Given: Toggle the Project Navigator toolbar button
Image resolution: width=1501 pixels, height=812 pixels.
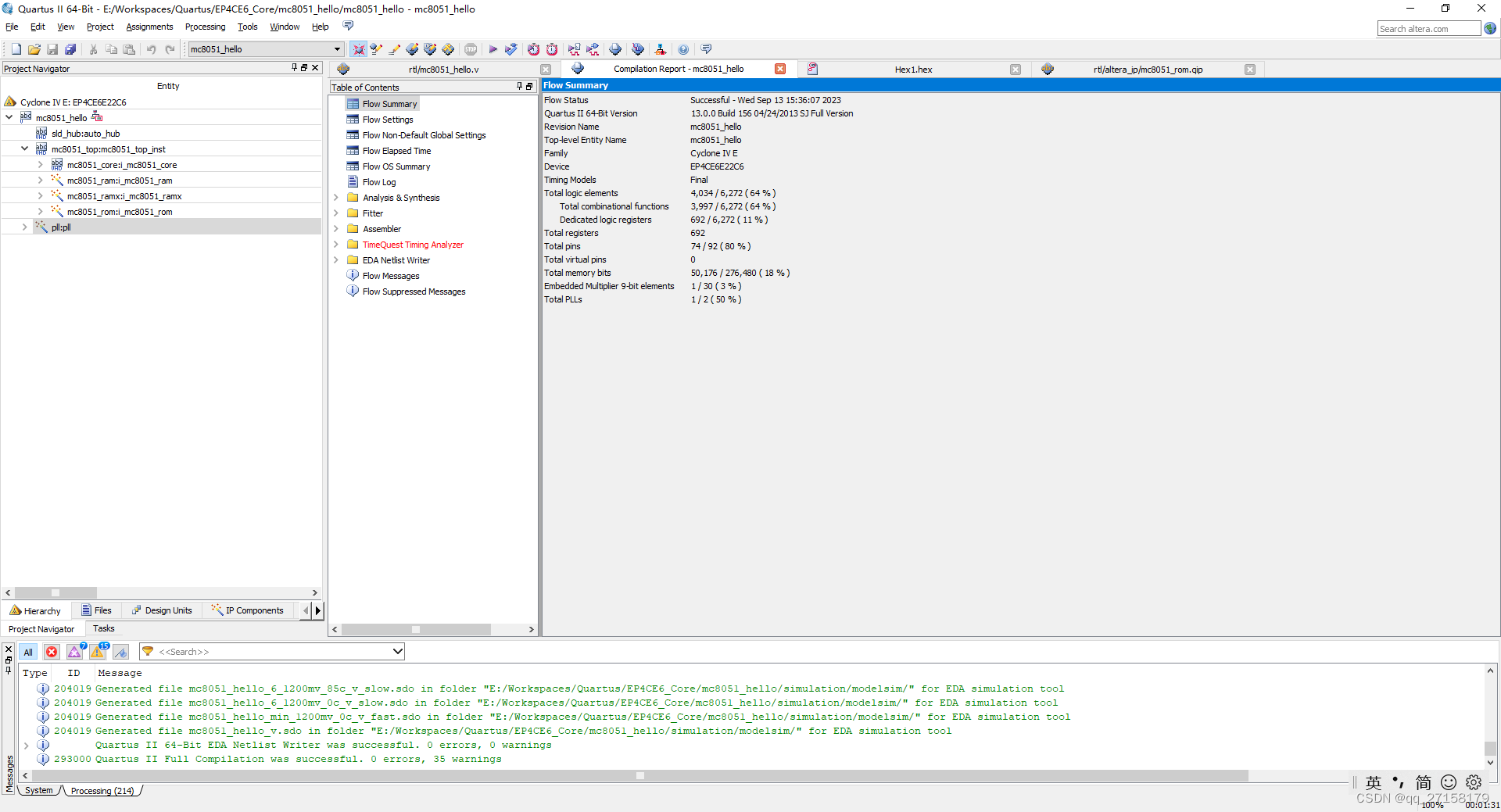Looking at the screenshot, I should tap(358, 49).
